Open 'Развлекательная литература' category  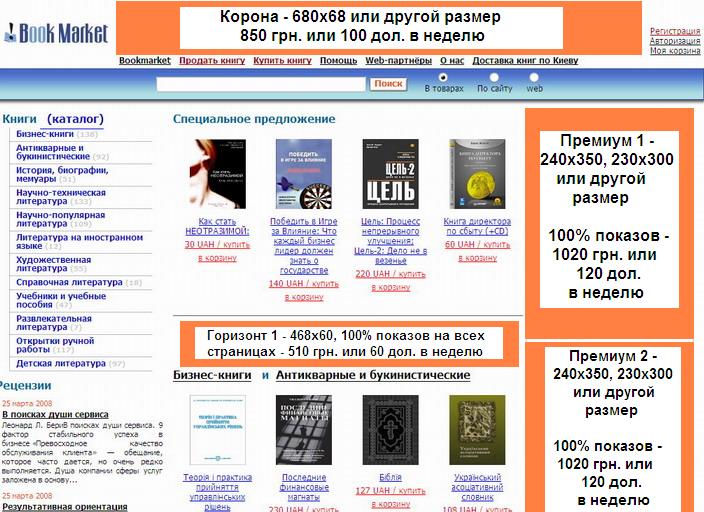(53, 322)
